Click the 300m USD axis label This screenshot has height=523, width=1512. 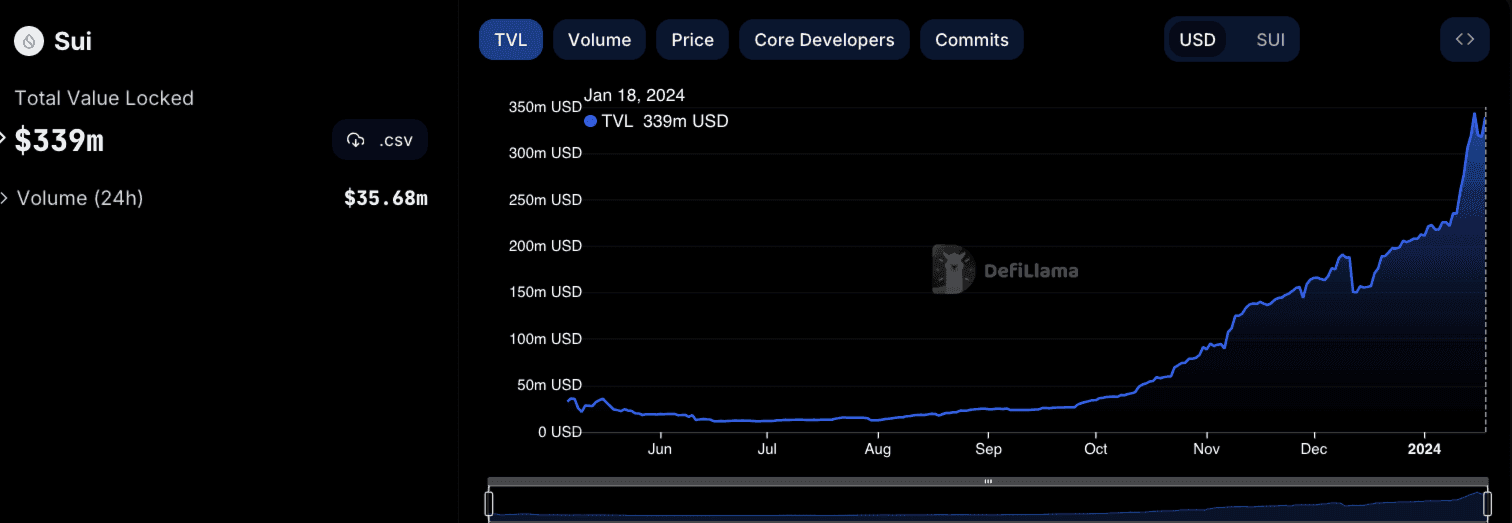(545, 153)
